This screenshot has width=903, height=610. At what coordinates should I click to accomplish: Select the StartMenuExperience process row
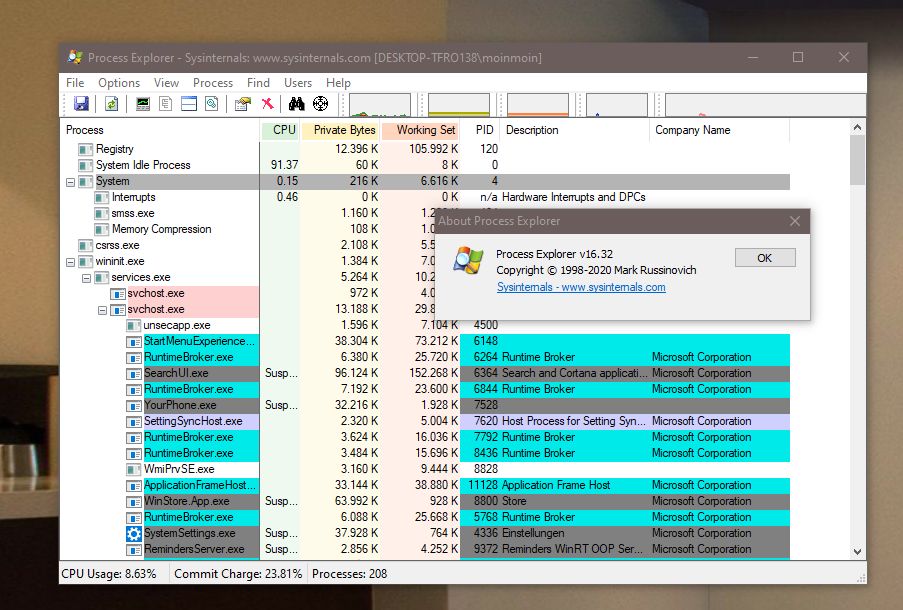[425, 342]
